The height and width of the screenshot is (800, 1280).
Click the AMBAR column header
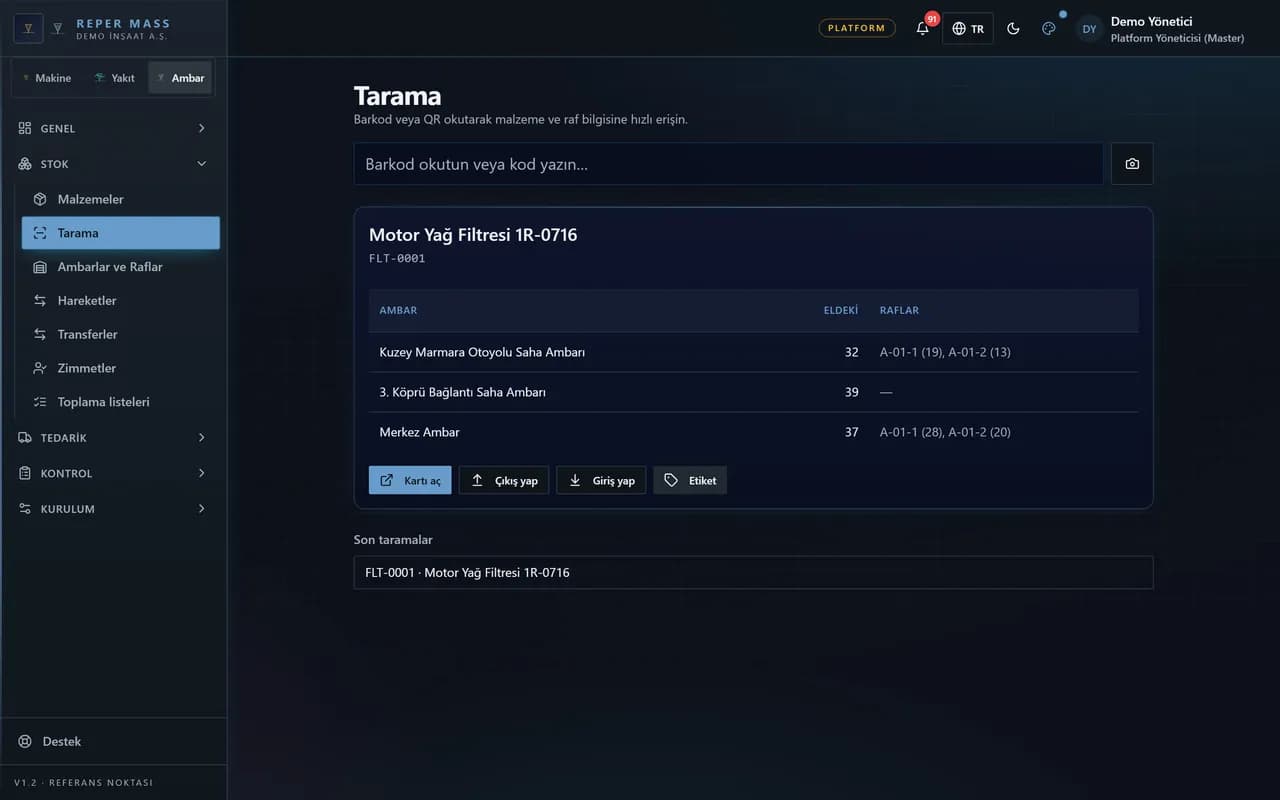click(398, 310)
